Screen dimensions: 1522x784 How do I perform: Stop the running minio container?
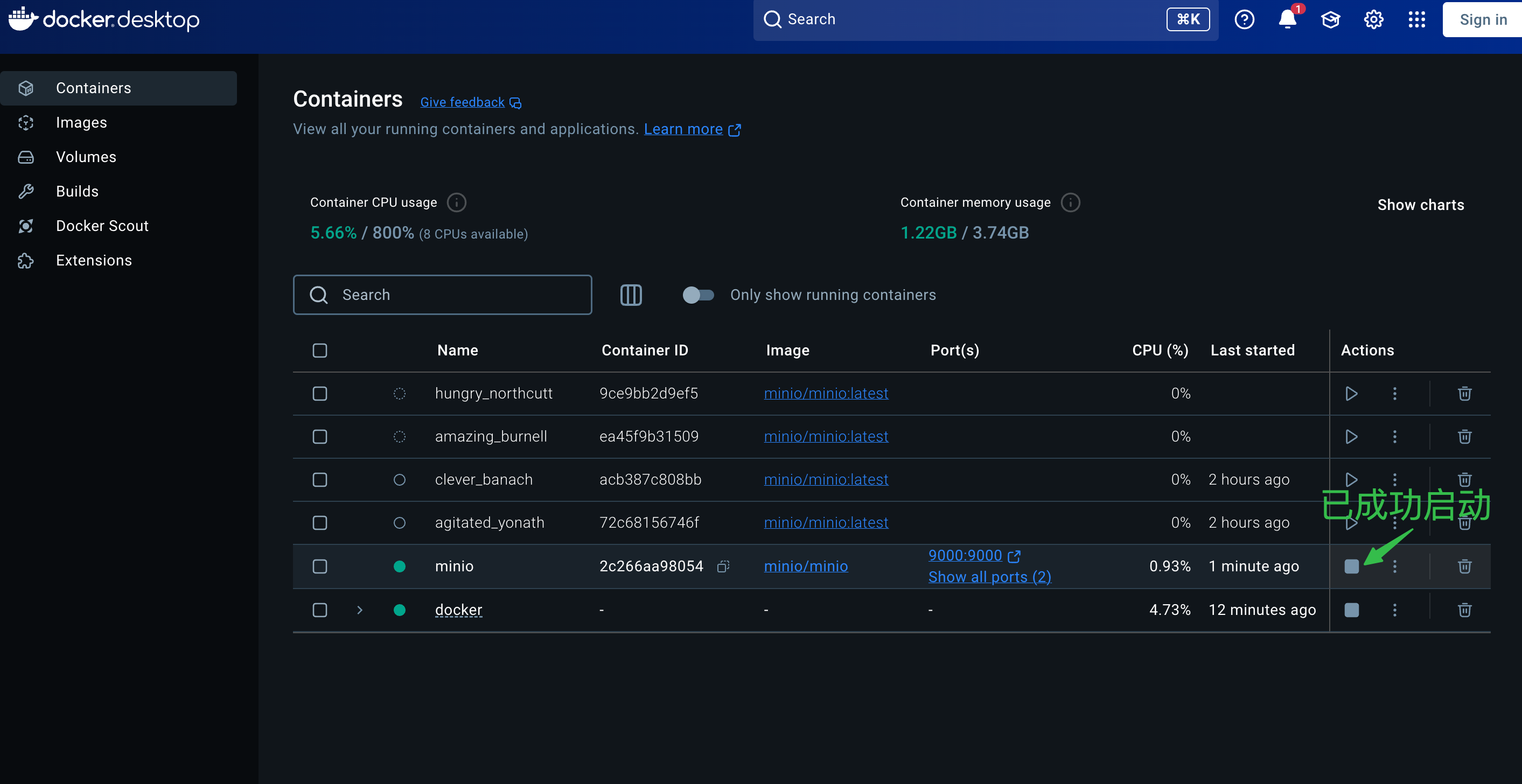pos(1351,566)
